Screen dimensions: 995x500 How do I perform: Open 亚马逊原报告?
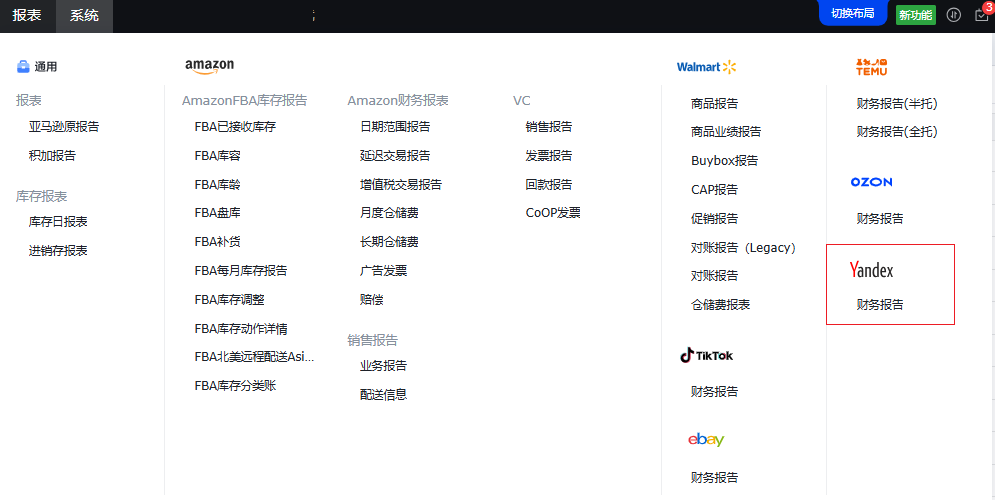64,127
